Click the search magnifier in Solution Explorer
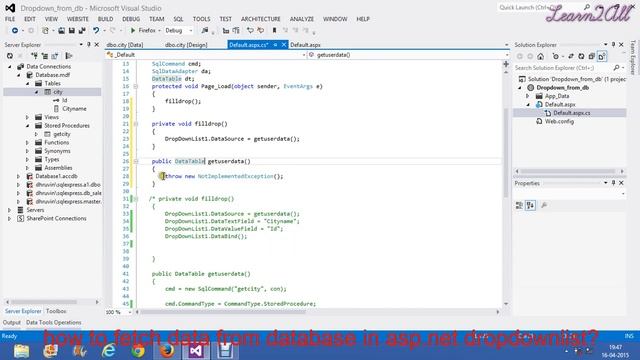This screenshot has height=360, width=640. 616,68
